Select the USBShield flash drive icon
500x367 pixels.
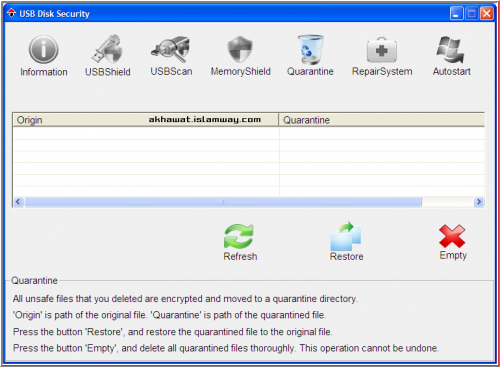[x=107, y=49]
